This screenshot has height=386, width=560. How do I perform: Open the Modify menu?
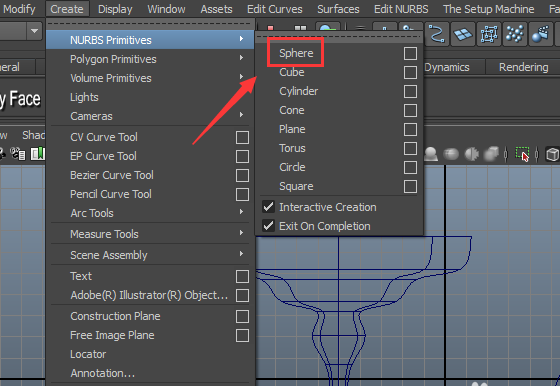(19, 9)
